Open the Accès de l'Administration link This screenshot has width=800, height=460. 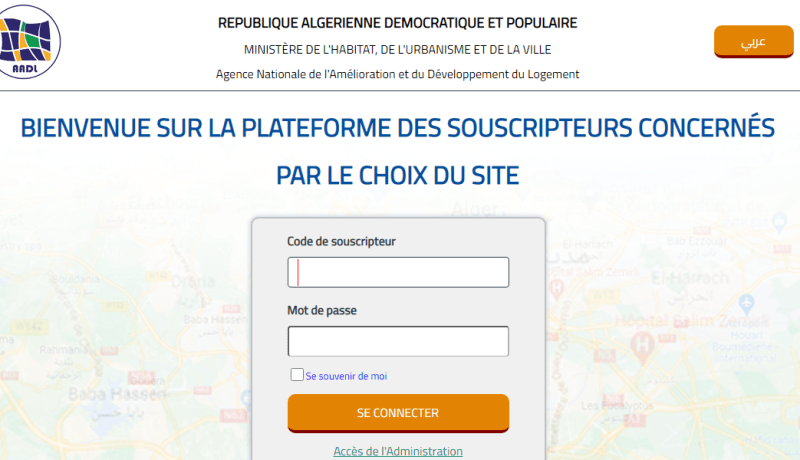398,451
